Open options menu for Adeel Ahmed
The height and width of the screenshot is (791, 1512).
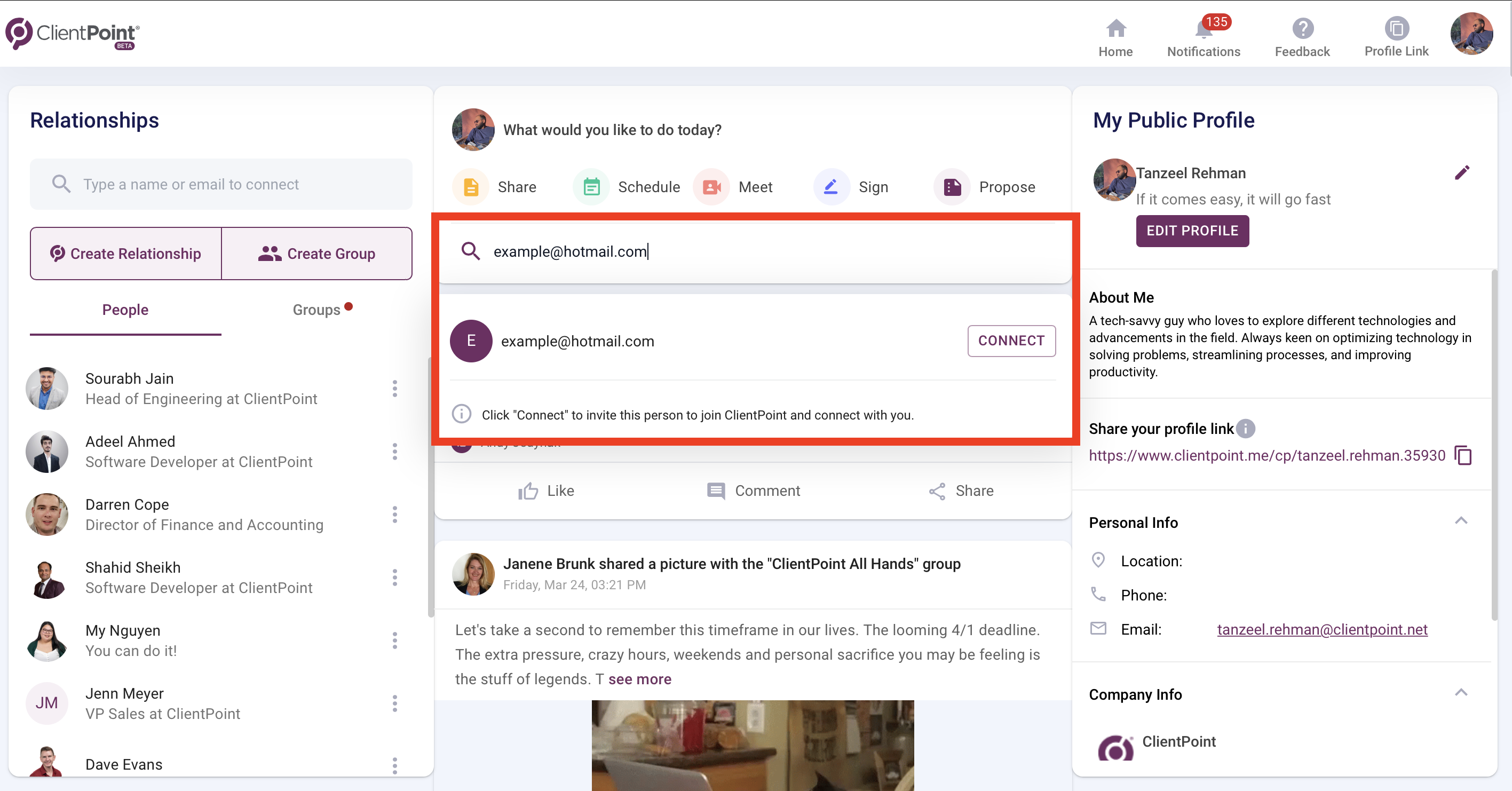pyautogui.click(x=394, y=451)
